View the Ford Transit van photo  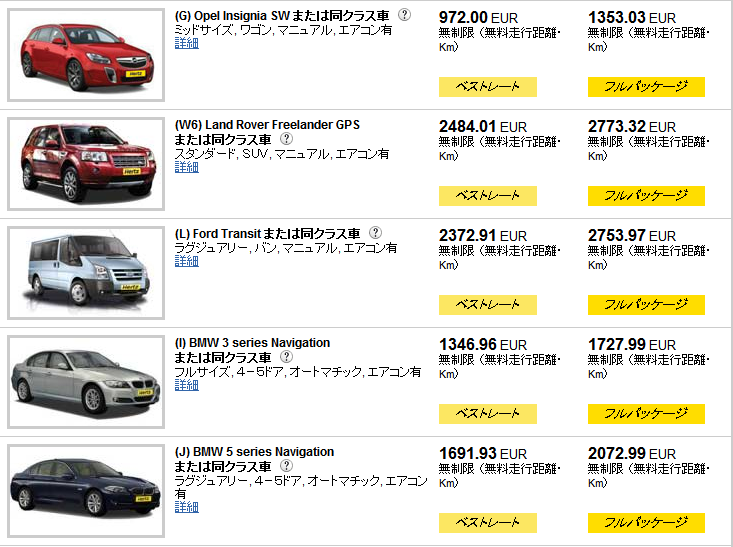[x=86, y=273]
